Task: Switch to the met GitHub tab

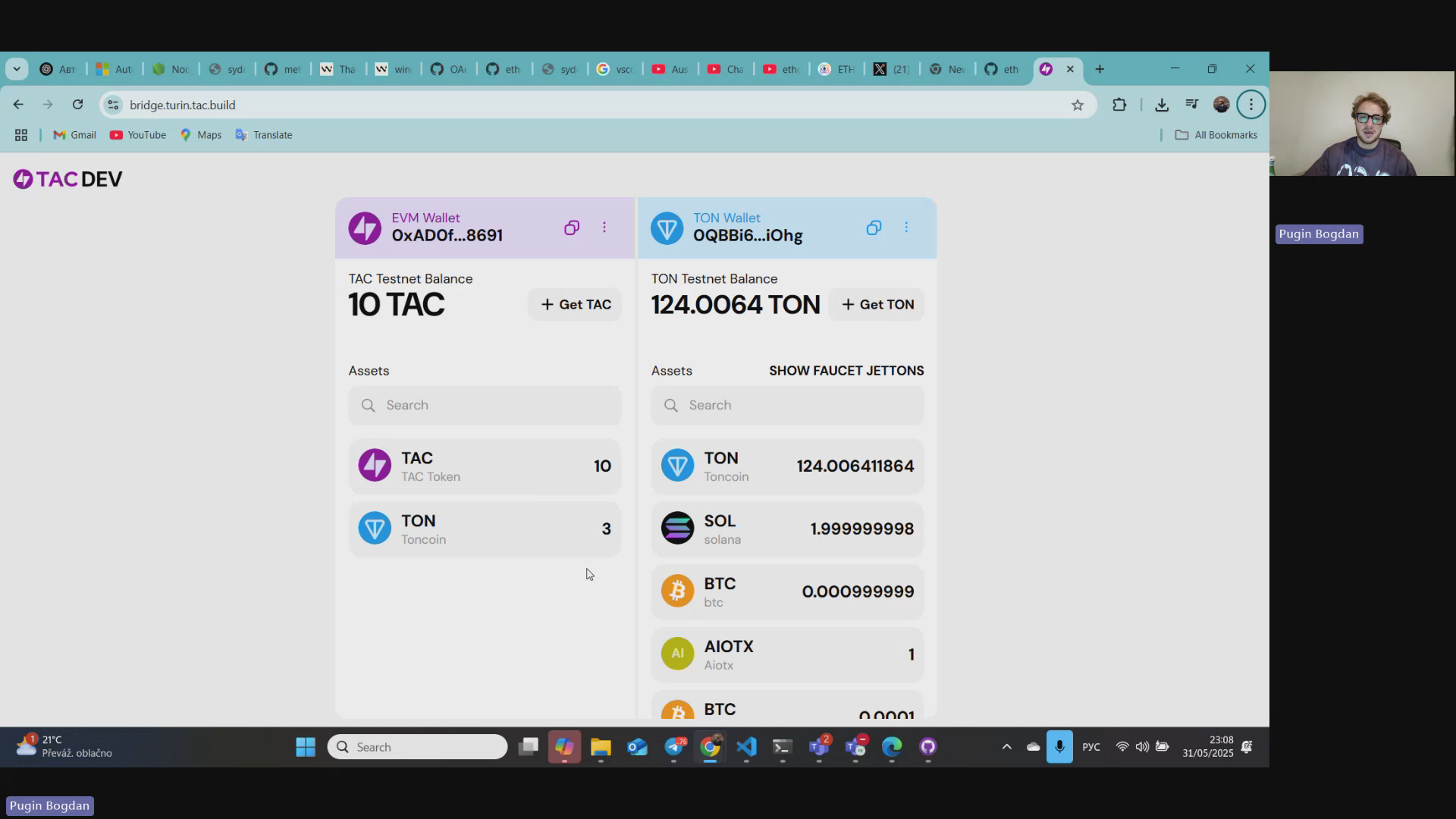Action: (283, 69)
